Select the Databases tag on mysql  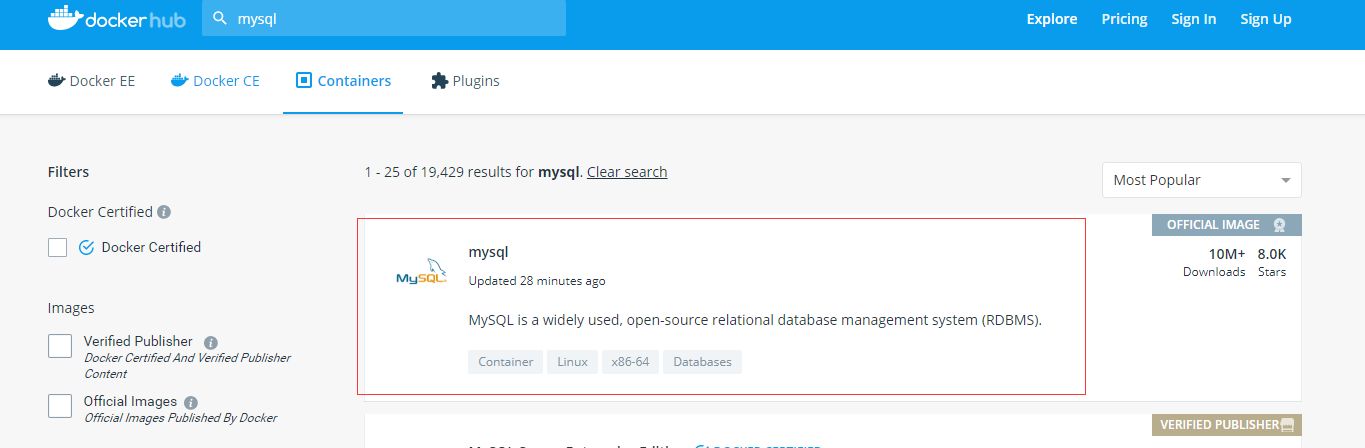[702, 362]
